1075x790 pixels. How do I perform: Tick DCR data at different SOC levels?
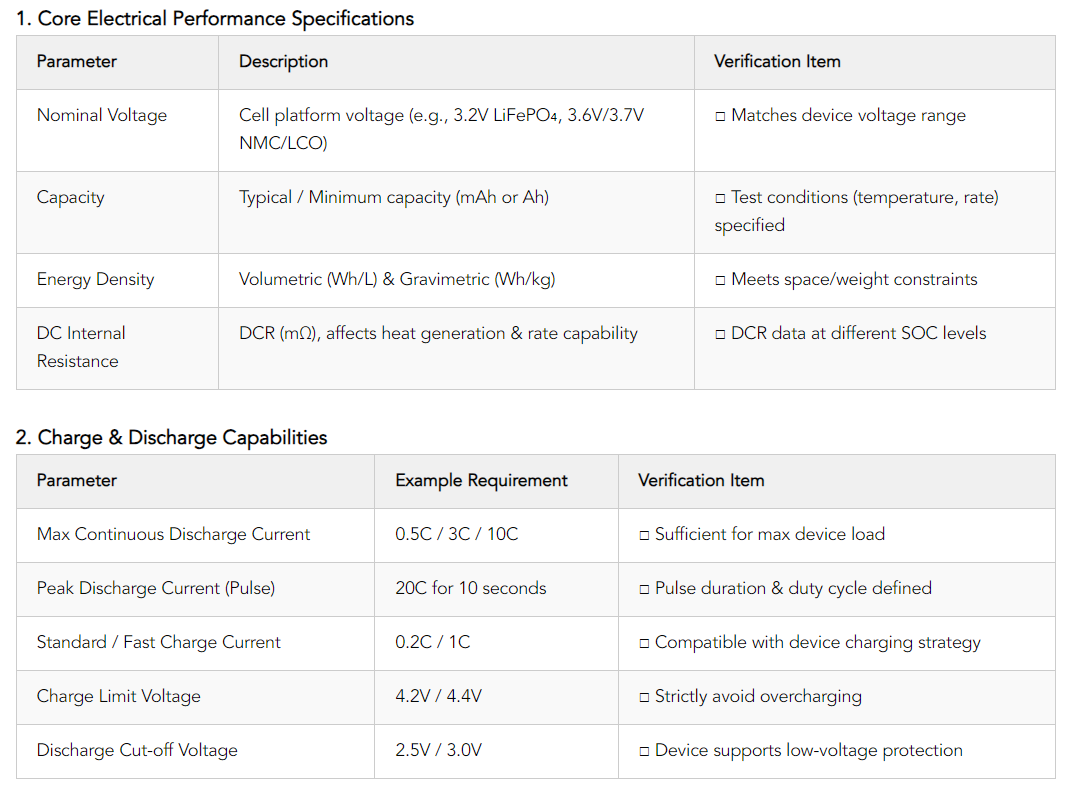[x=720, y=335]
